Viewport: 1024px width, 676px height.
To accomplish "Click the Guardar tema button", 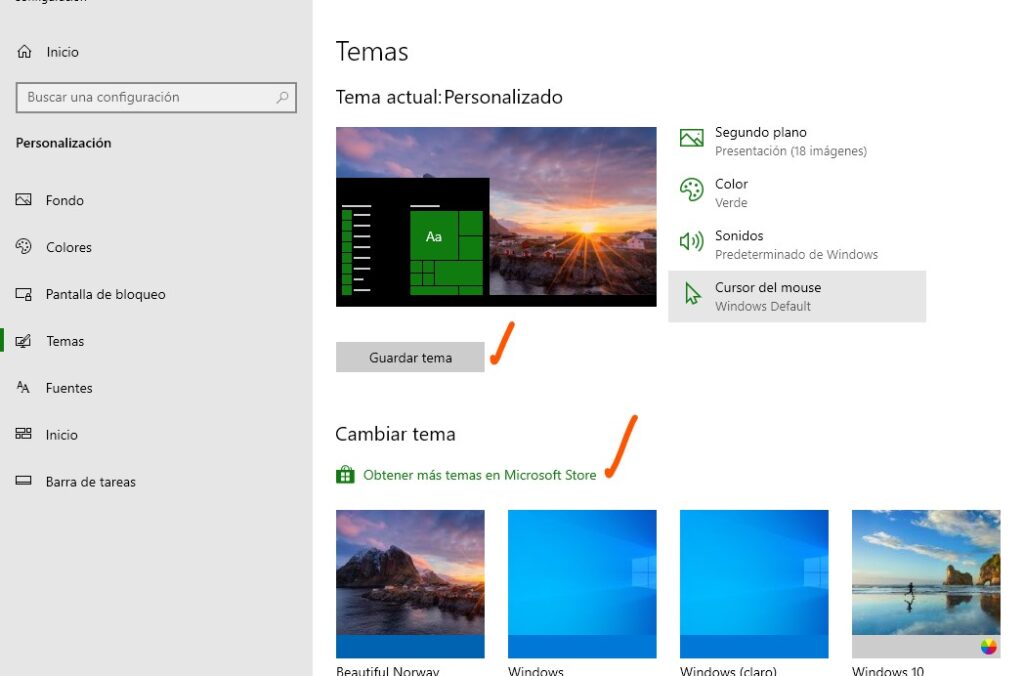I will point(410,357).
